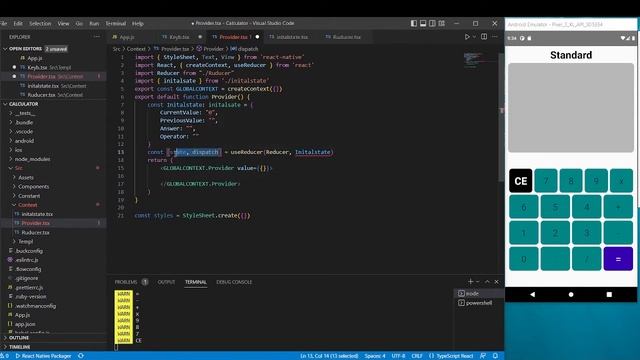This screenshot has height=360, width=640.
Task: Click React Native Packager status item
Action: [43, 356]
